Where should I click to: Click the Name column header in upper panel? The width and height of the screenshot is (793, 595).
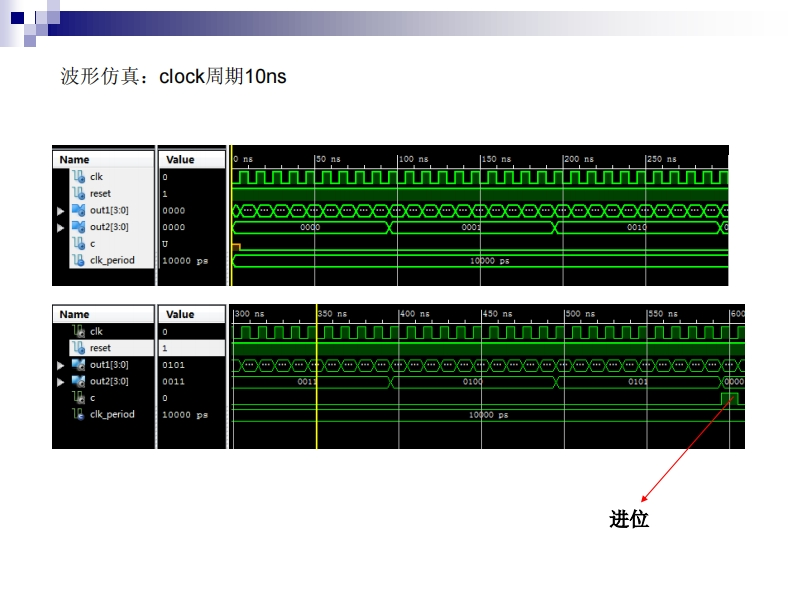[75, 160]
